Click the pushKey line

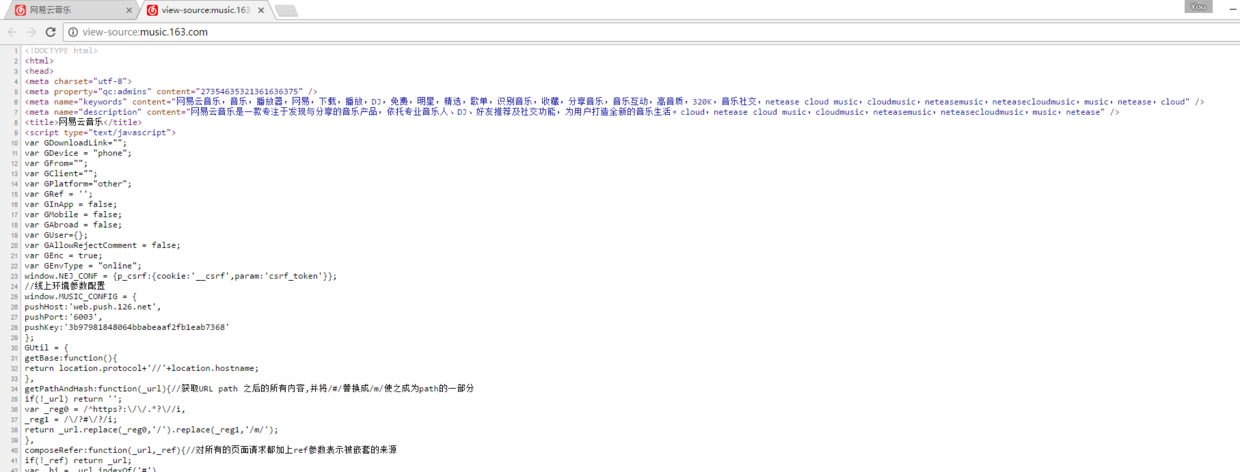(127, 327)
